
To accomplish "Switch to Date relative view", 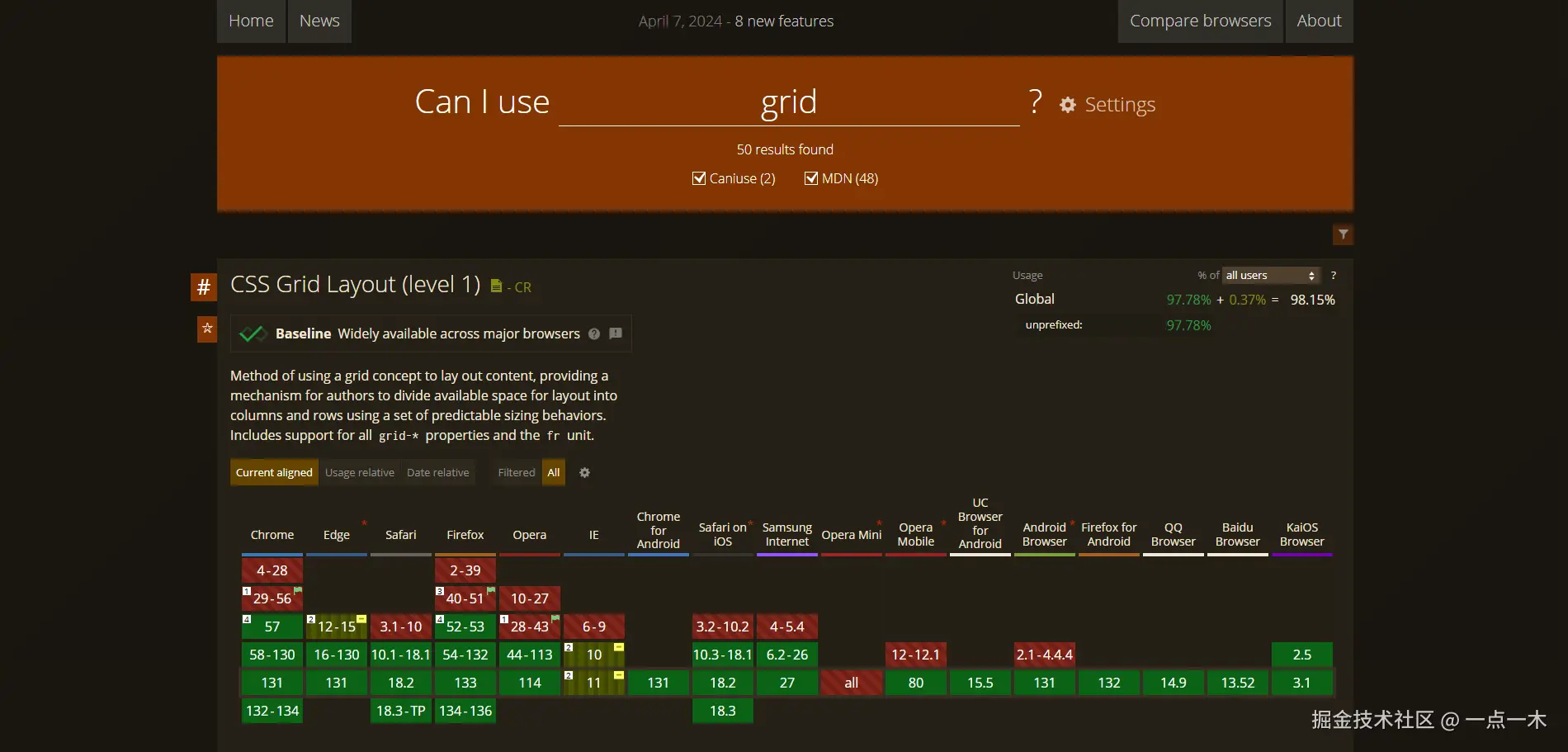I will (437, 472).
